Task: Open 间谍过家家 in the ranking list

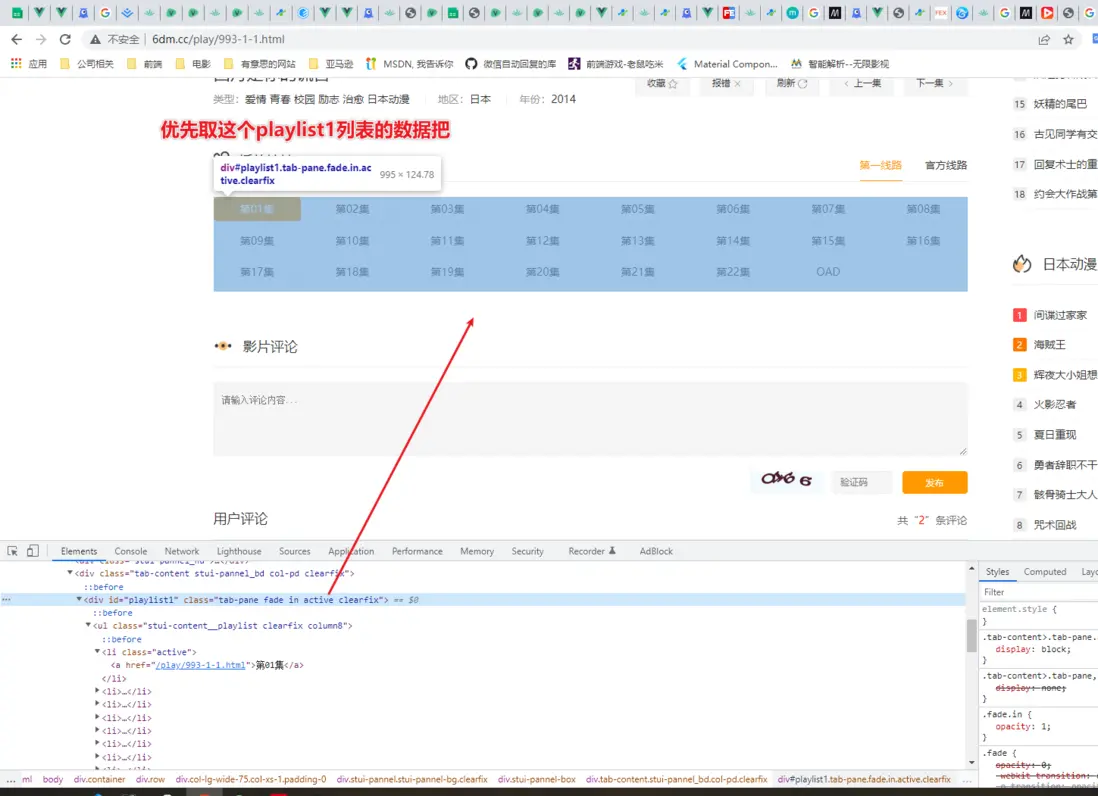Action: 1060,315
